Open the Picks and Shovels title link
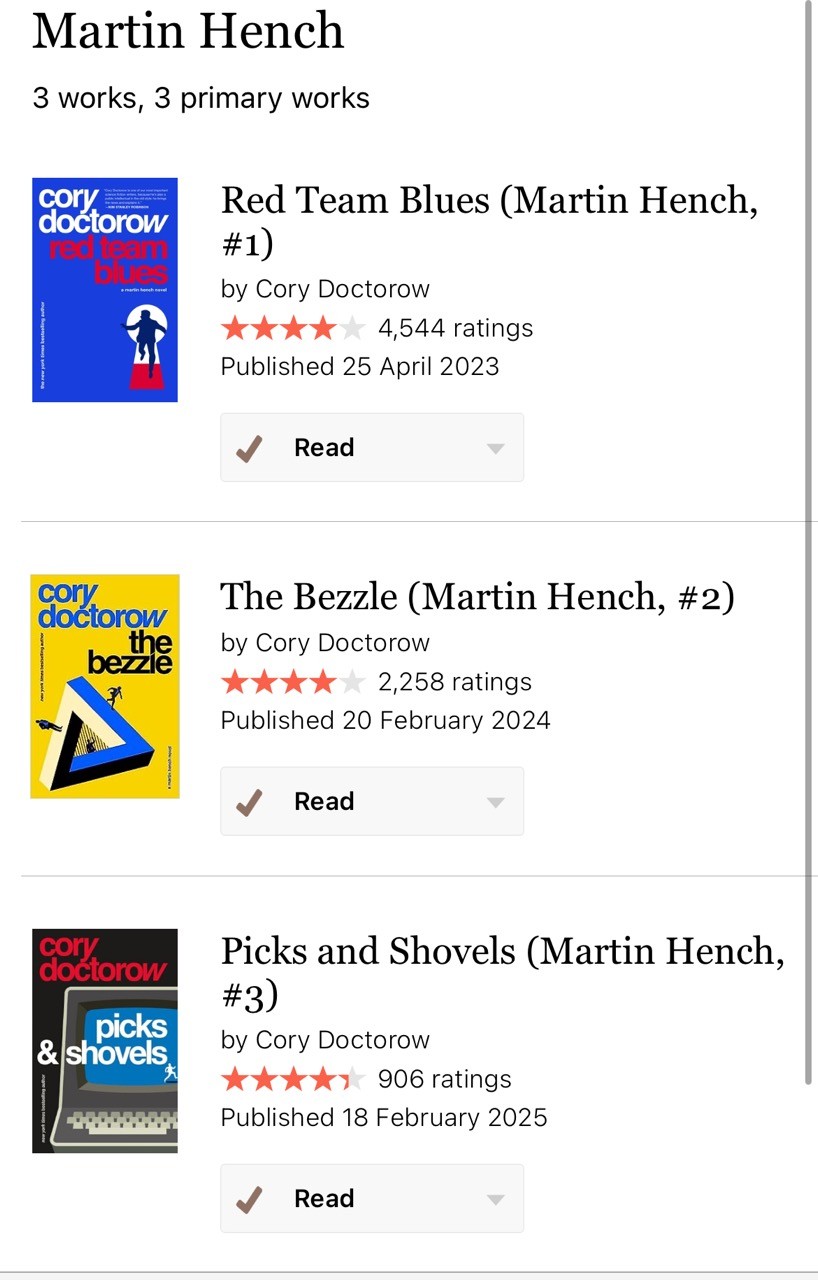Viewport: 818px width, 1280px height. pos(502,972)
